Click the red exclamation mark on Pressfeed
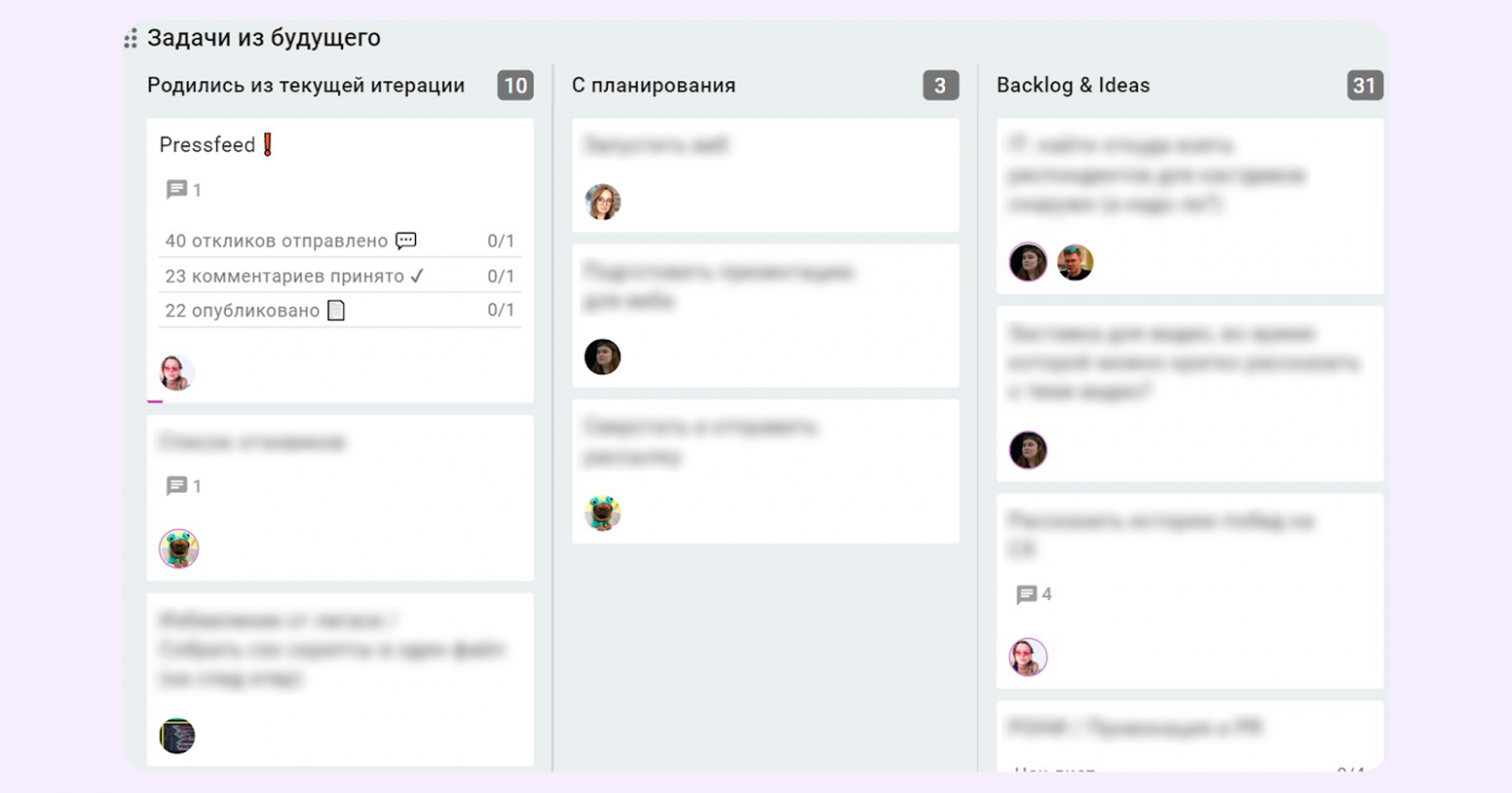The height and width of the screenshot is (793, 1512). tap(268, 144)
